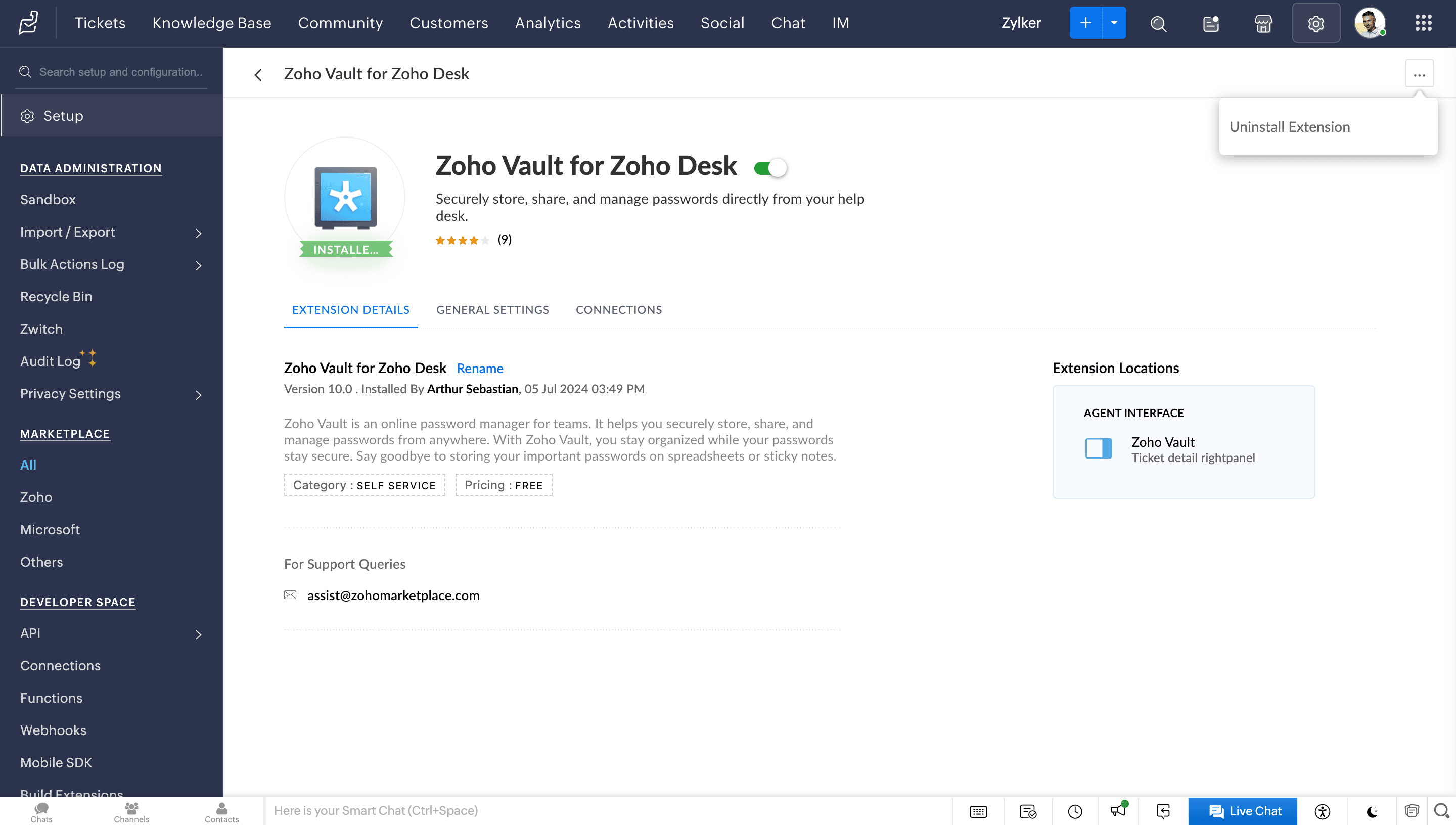Open the IM module

coord(840,23)
